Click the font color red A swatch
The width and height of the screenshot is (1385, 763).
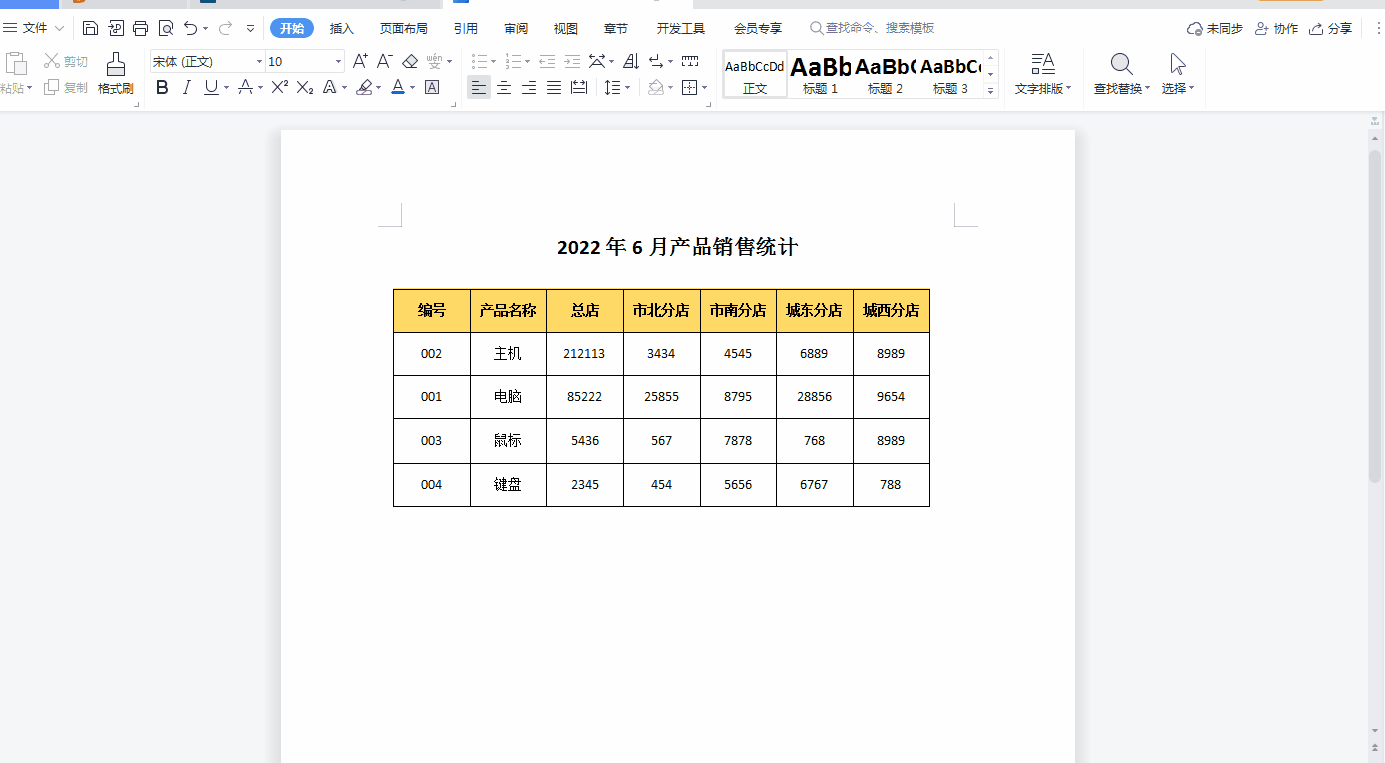pyautogui.click(x=398, y=88)
